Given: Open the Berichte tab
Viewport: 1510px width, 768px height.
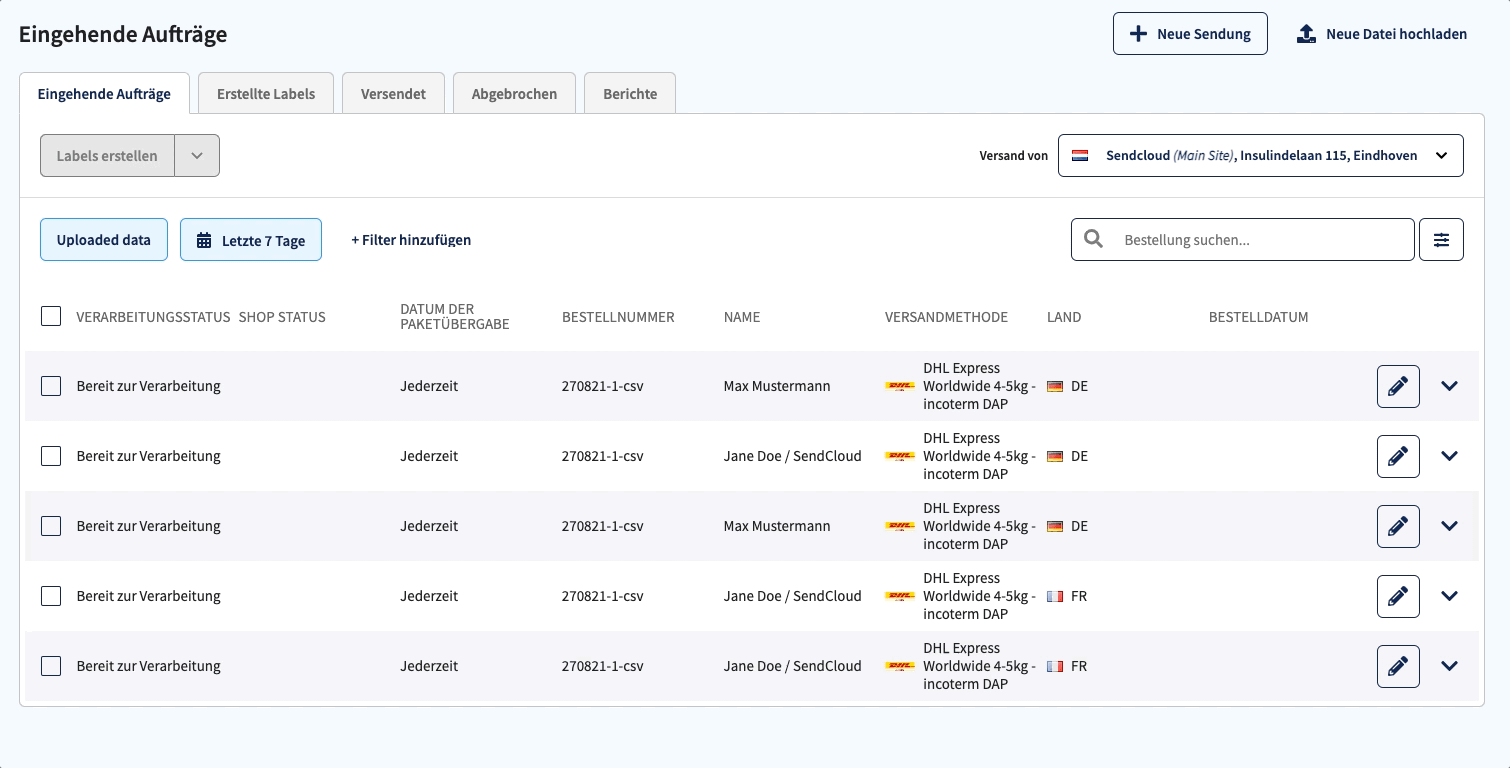Looking at the screenshot, I should 630,93.
